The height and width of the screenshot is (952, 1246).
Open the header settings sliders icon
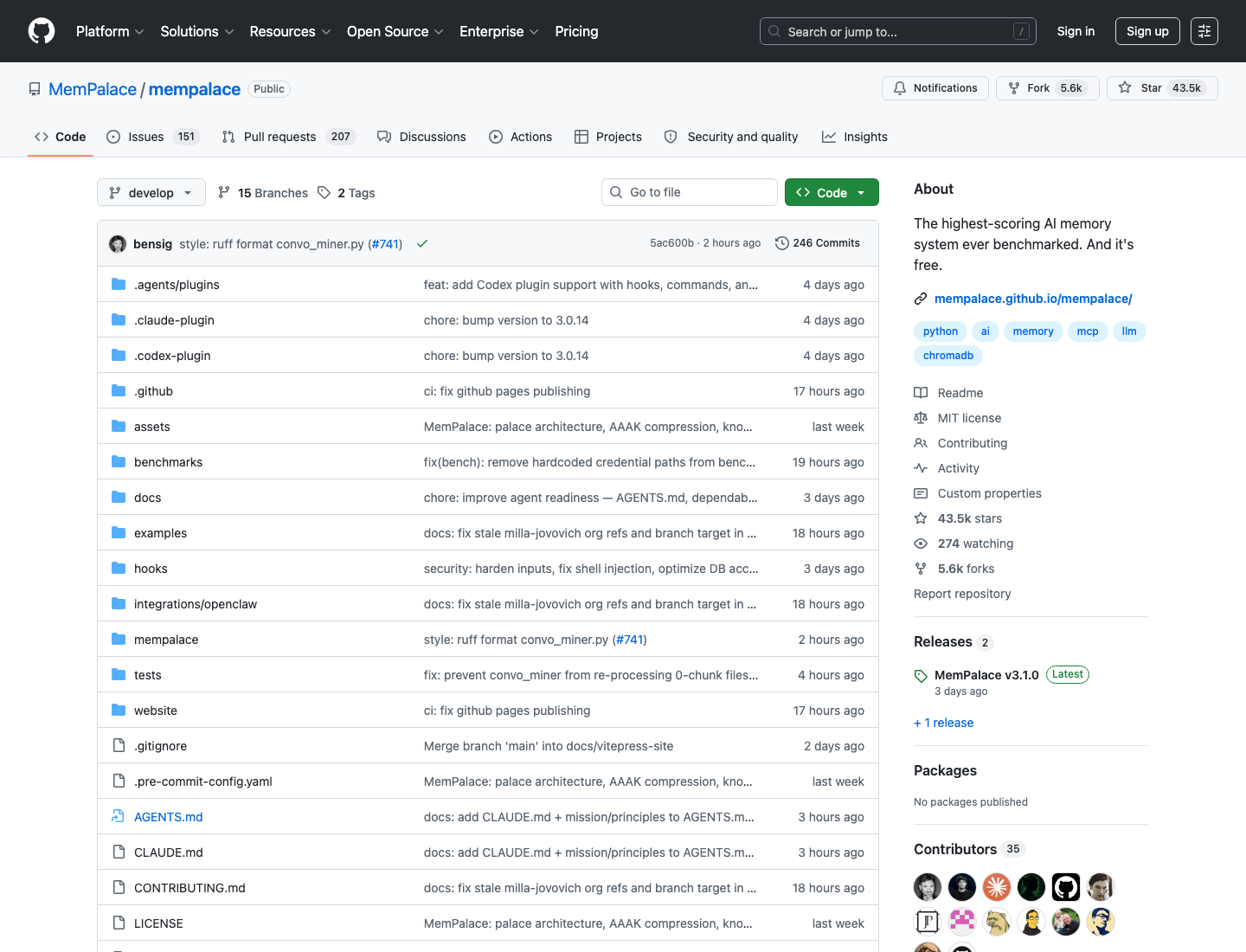pos(1204,31)
